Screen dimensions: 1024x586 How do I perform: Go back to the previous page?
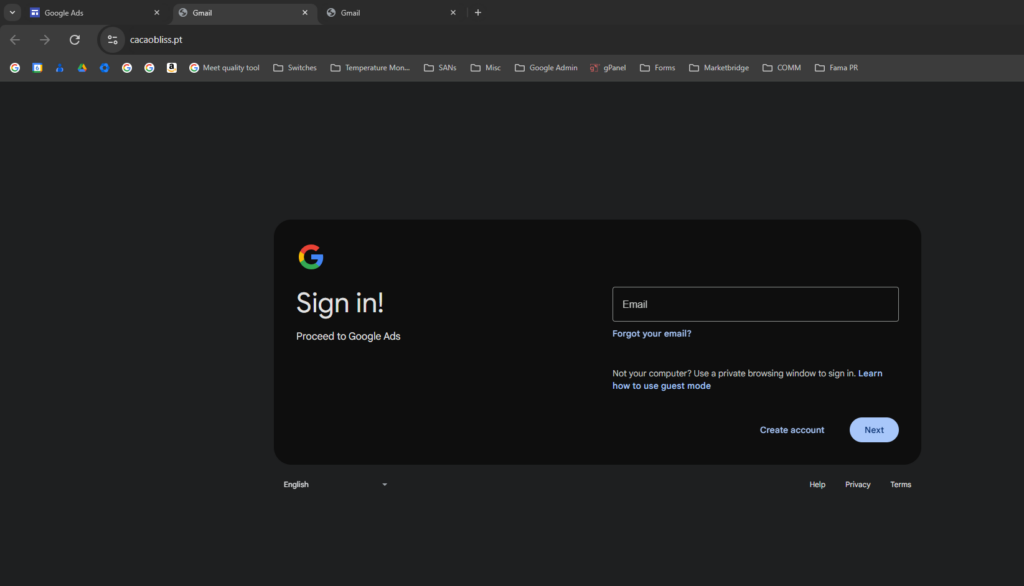point(15,40)
